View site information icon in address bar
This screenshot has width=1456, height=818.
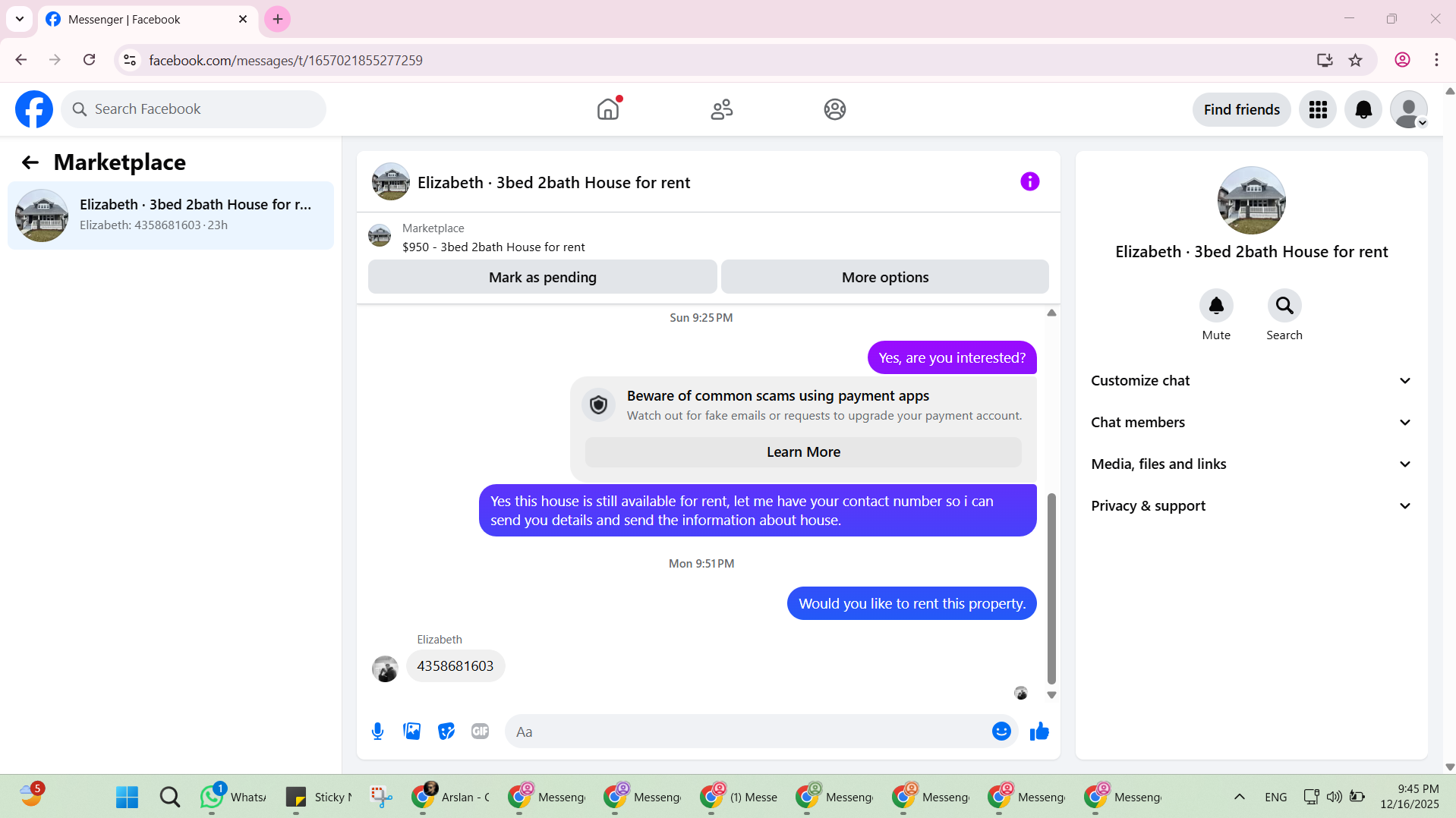(x=131, y=60)
